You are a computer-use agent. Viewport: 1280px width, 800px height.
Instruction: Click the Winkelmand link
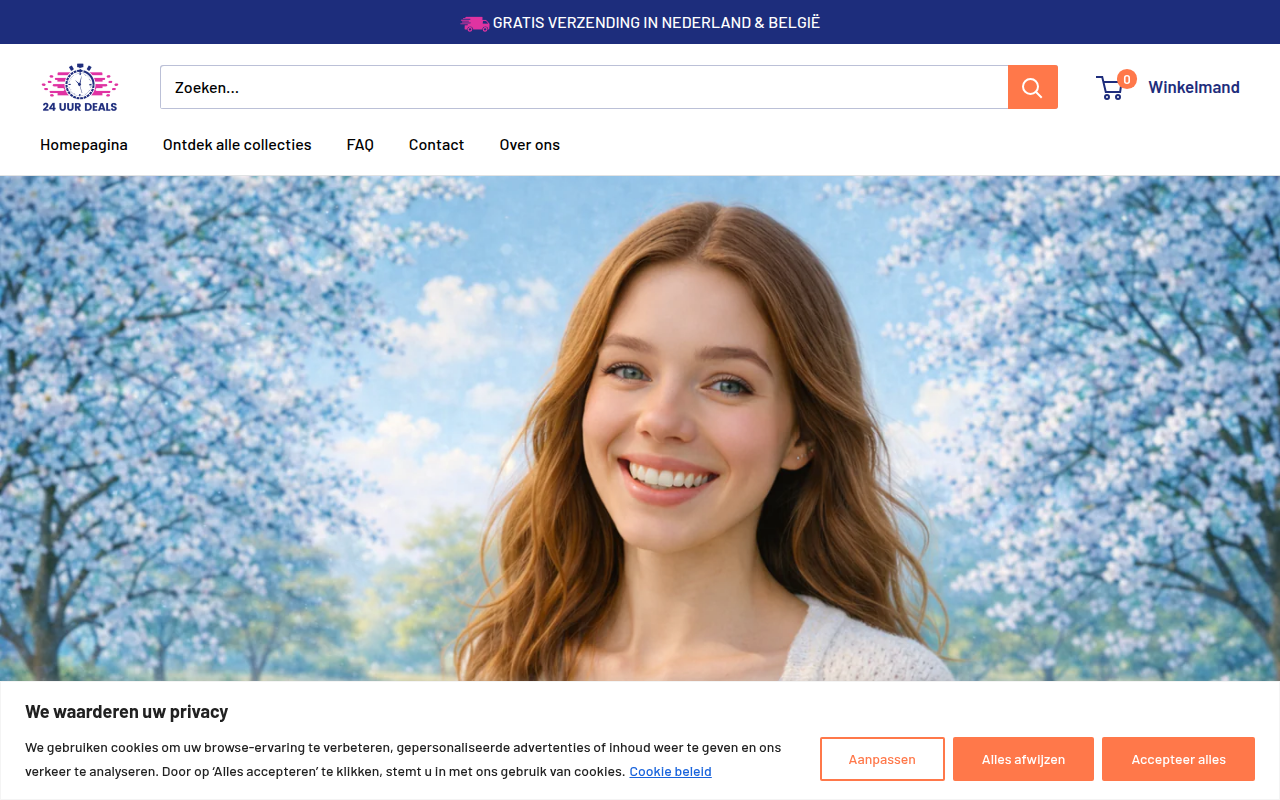pos(1194,87)
